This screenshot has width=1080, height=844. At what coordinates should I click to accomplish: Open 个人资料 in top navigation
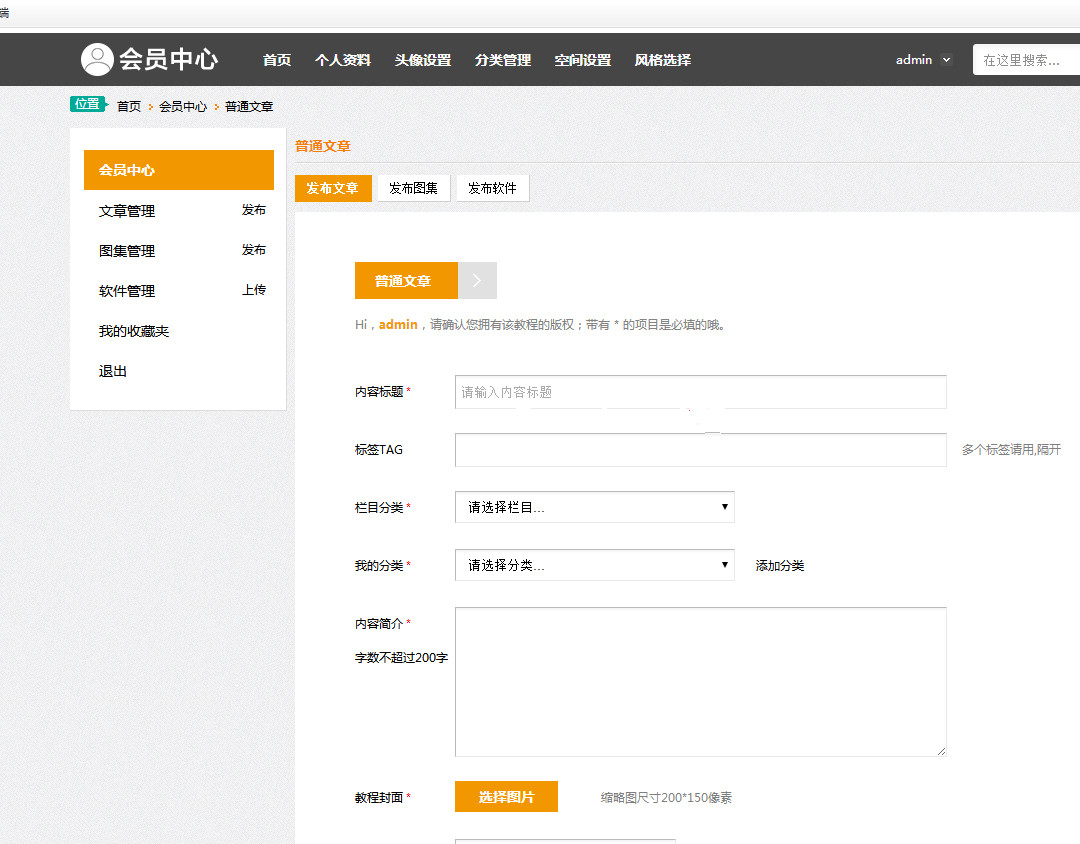pos(342,60)
